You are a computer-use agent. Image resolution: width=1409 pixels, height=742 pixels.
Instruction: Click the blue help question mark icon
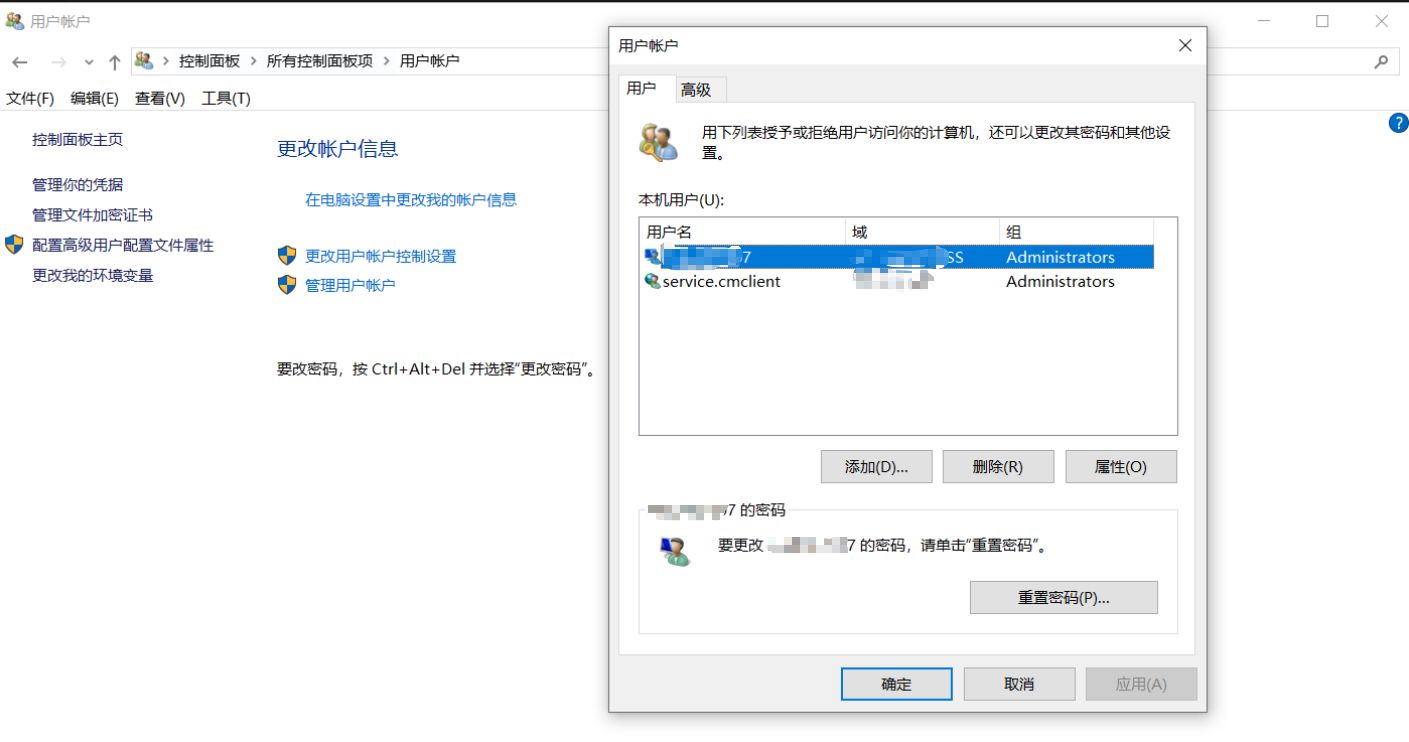click(1399, 123)
